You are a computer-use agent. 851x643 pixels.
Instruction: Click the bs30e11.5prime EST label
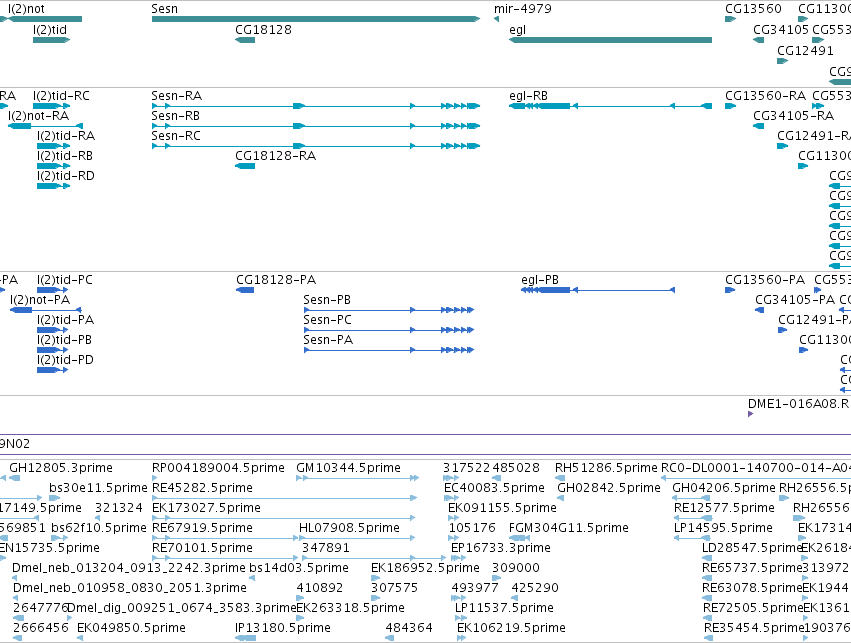coord(98,488)
